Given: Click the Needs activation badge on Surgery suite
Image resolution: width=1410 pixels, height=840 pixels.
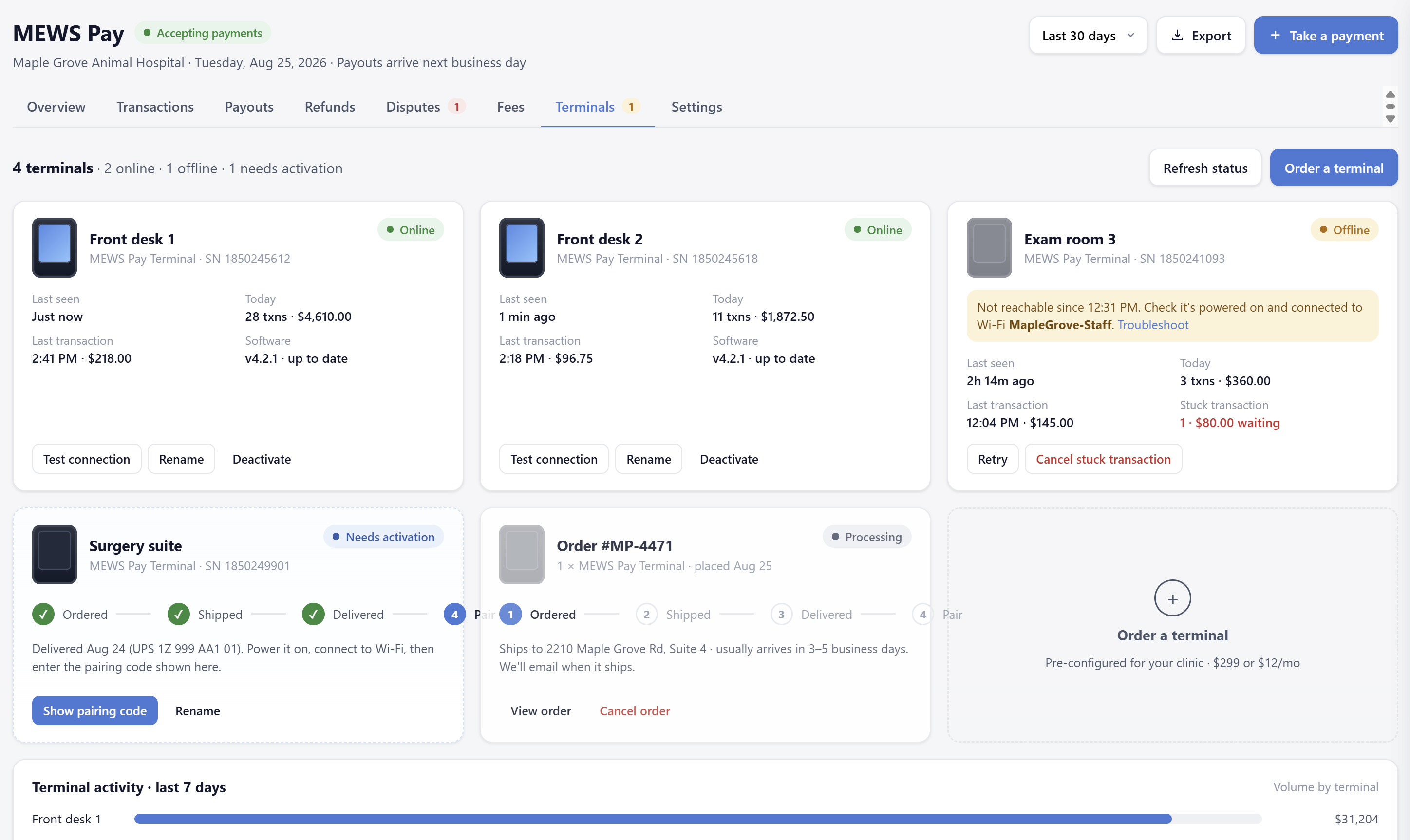Looking at the screenshot, I should 383,536.
